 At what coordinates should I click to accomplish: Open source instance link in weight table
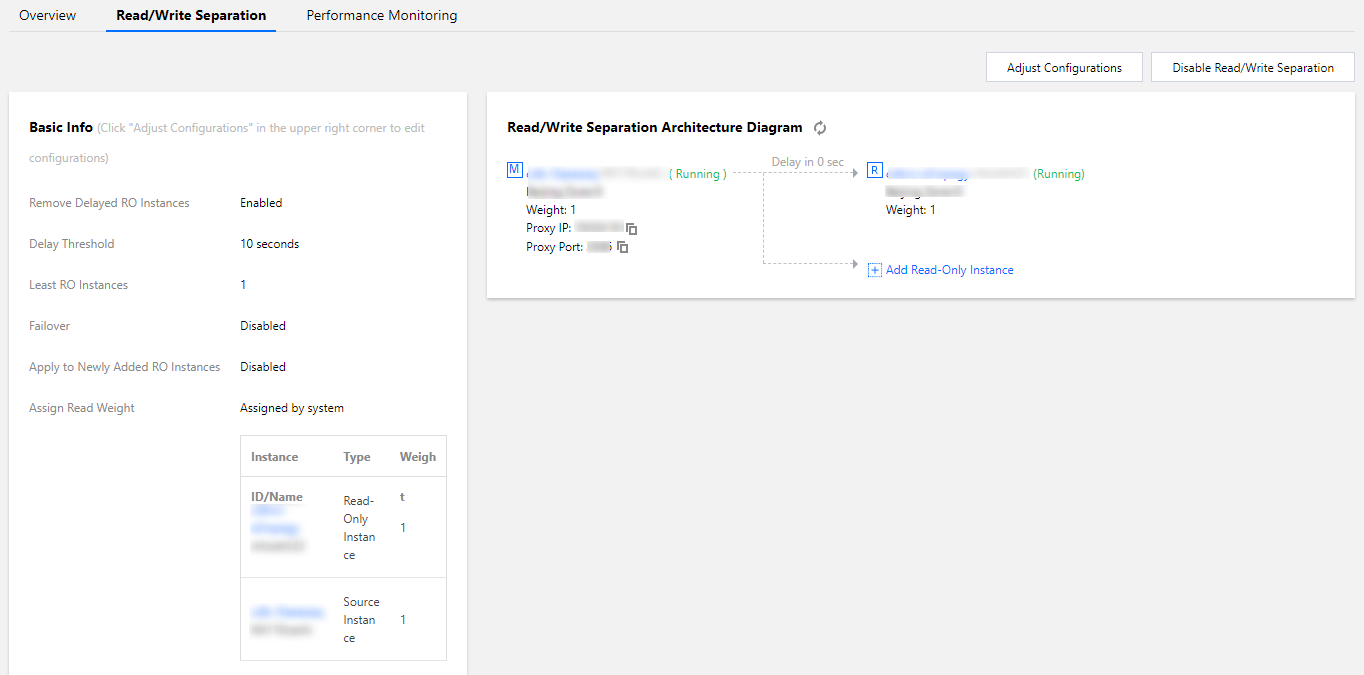[287, 611]
